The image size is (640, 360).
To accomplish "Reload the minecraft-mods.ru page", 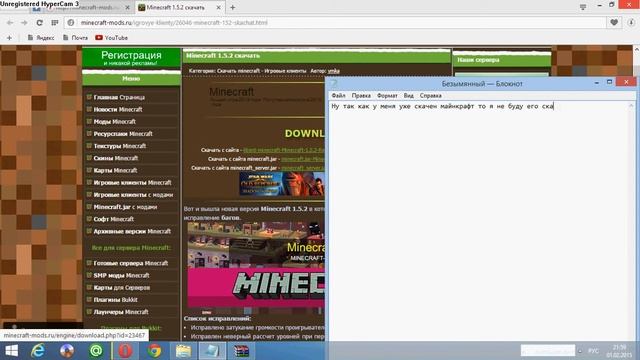I will click(39, 23).
